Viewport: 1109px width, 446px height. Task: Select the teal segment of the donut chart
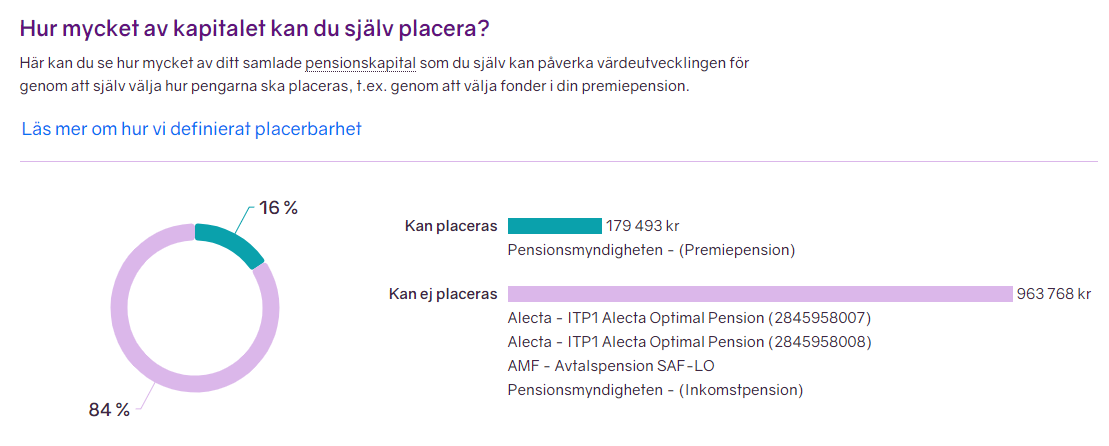pyautogui.click(x=233, y=242)
